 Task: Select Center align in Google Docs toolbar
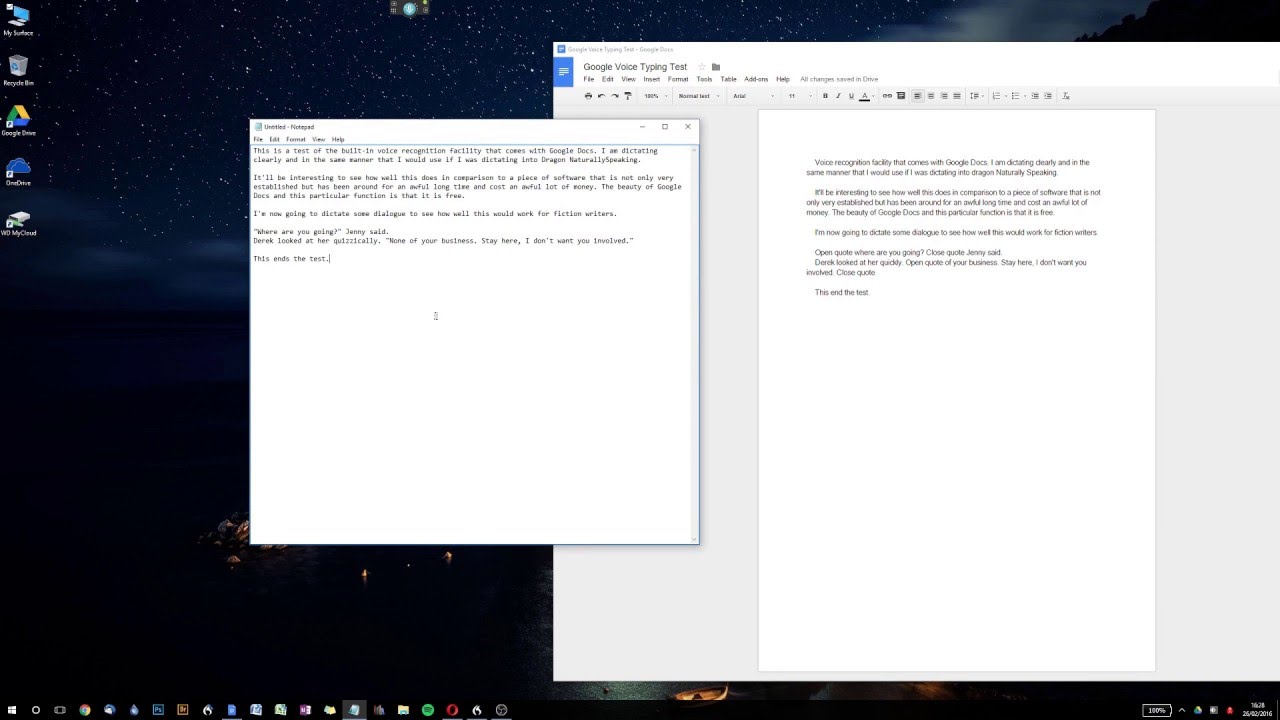click(x=931, y=96)
